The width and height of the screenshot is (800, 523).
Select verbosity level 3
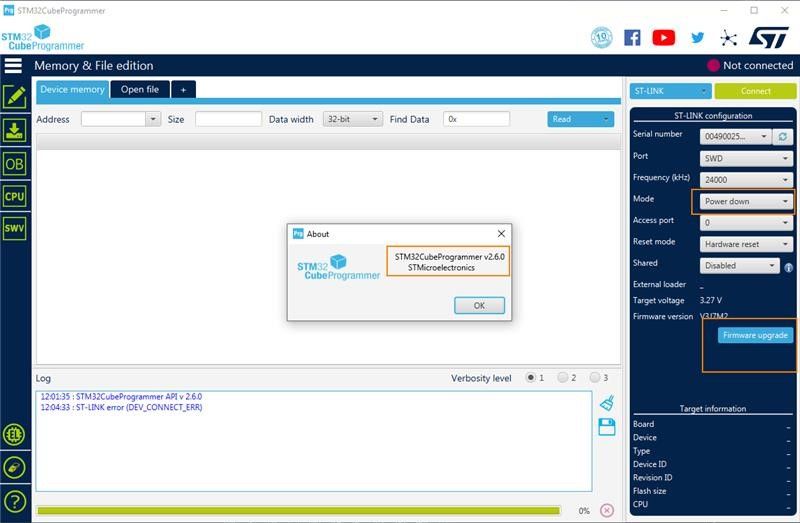[594, 378]
